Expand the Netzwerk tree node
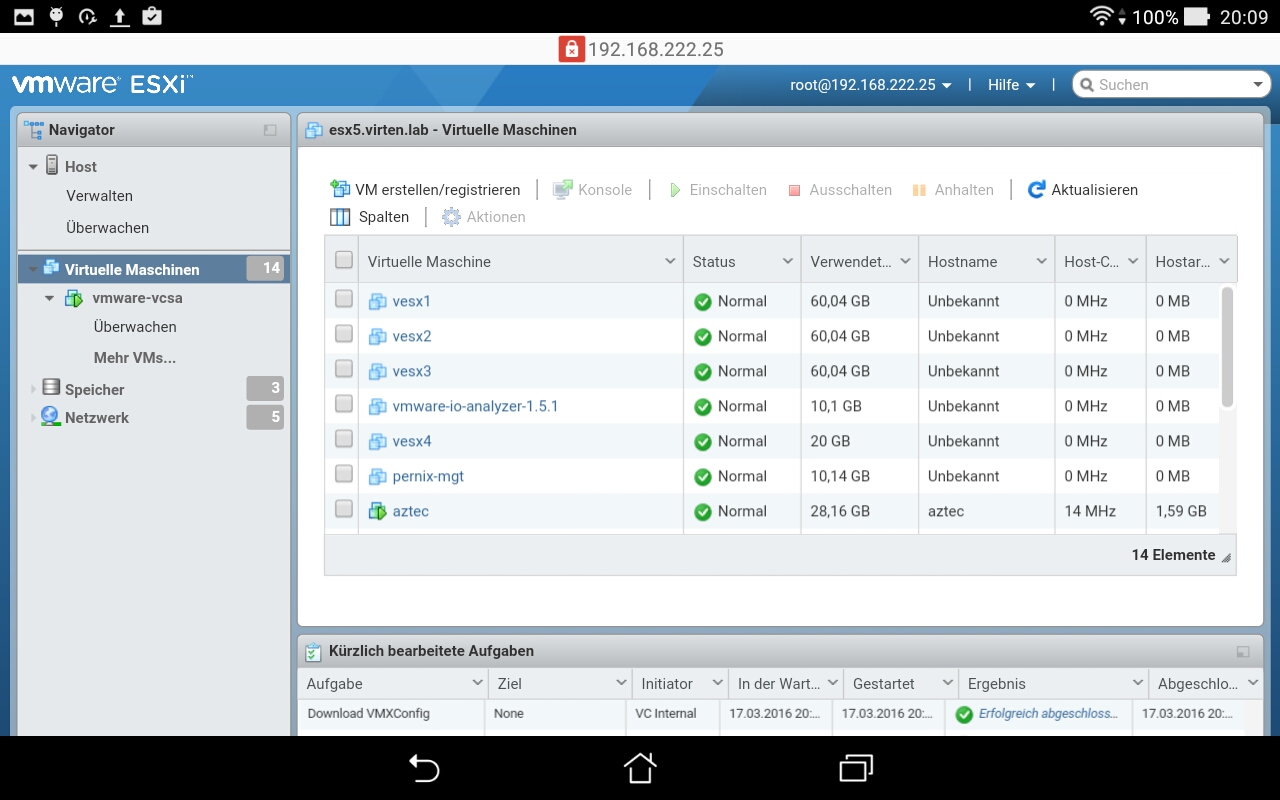This screenshot has height=800, width=1280. pyautogui.click(x=33, y=418)
